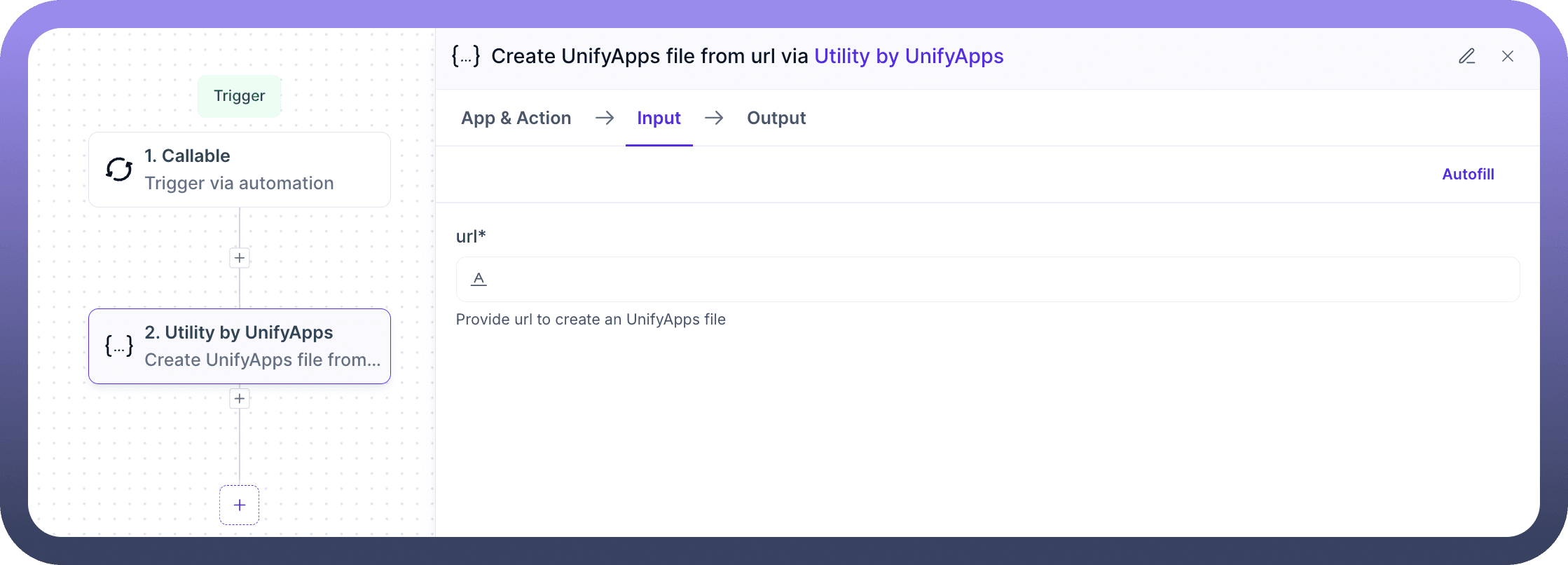The image size is (1568, 565).
Task: Close the action configuration panel
Action: tap(1508, 56)
